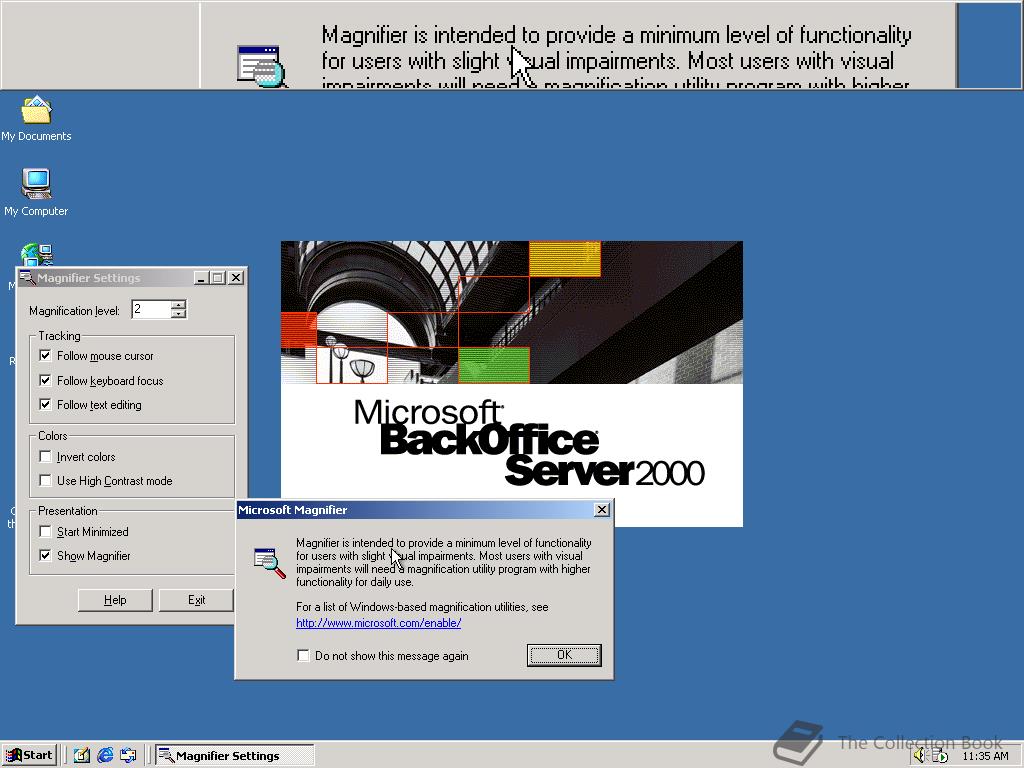Enable Invert colors checkbox
This screenshot has height=768, width=1024.
[45, 456]
